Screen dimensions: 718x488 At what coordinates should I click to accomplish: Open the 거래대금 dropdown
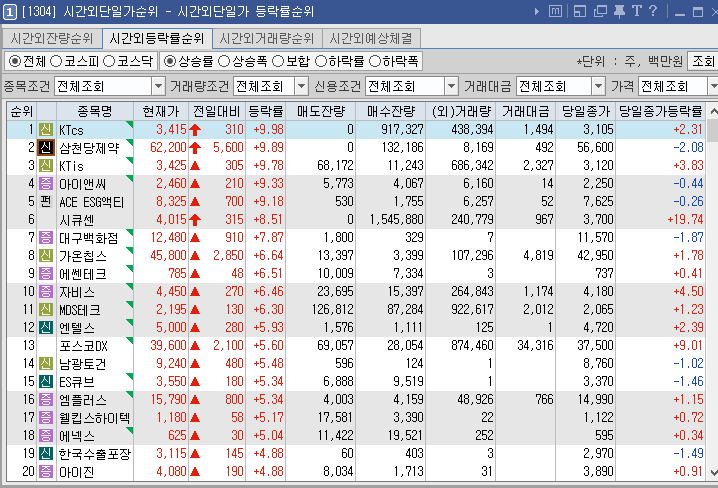598,86
